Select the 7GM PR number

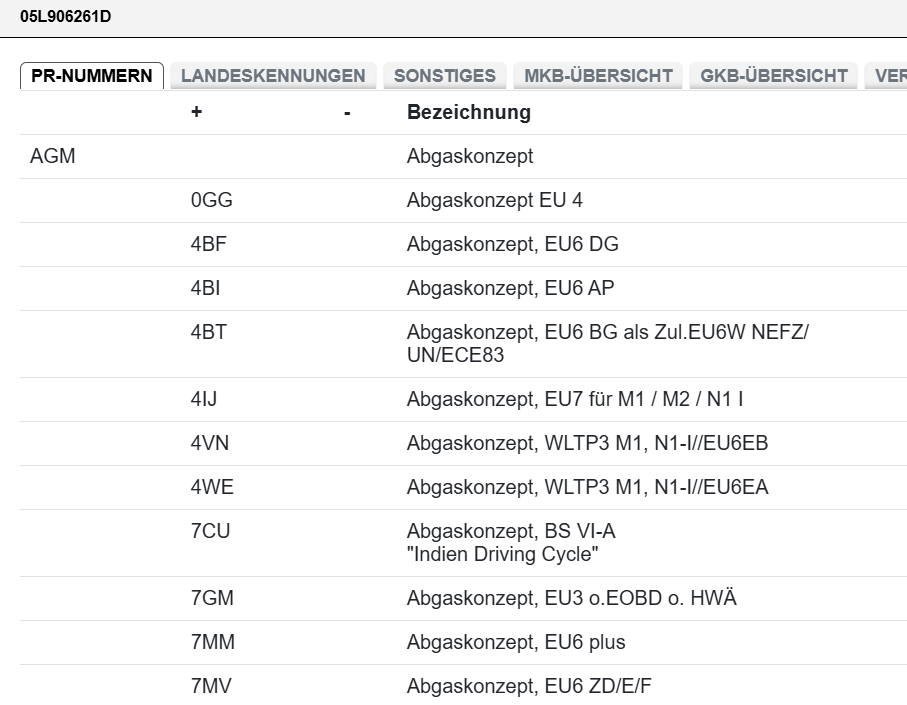coord(213,599)
